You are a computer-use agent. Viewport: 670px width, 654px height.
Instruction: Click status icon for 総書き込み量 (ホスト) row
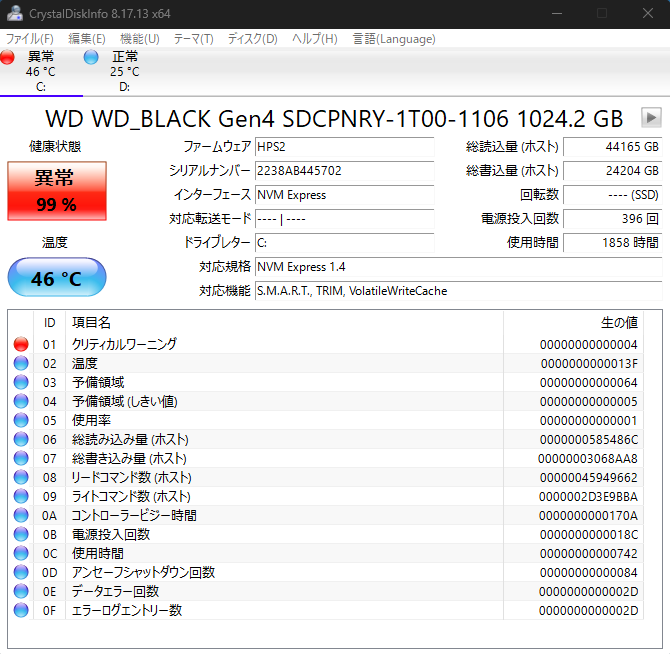21,458
